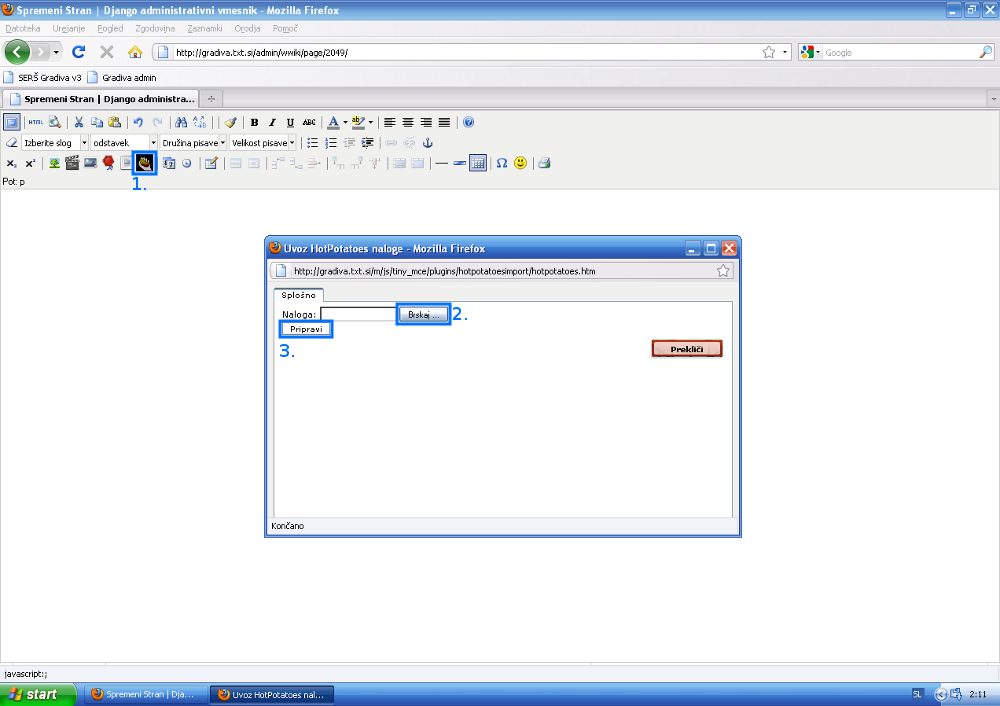Screen dimensions: 1000x706
Task: Open the Pogled menu
Action: [110, 29]
